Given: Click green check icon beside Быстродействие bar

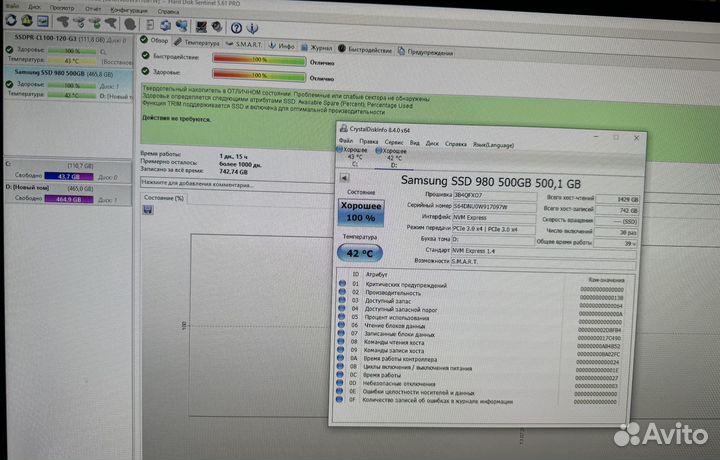Looking at the screenshot, I should click(146, 56).
